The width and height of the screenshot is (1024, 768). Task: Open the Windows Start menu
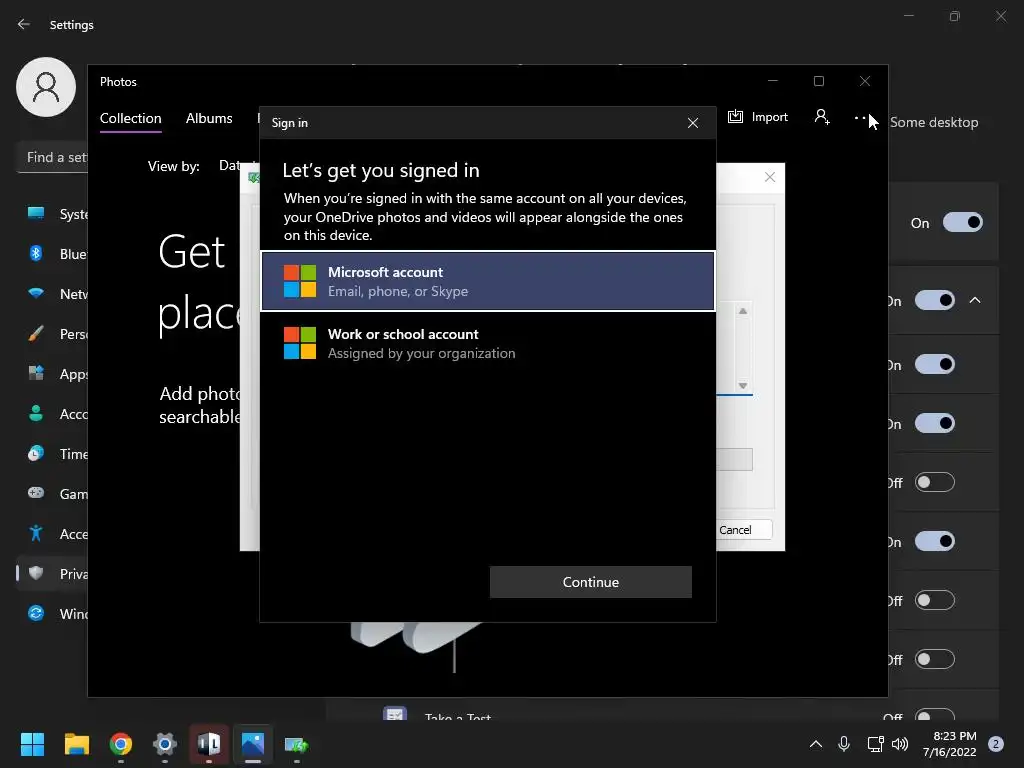pyautogui.click(x=32, y=744)
